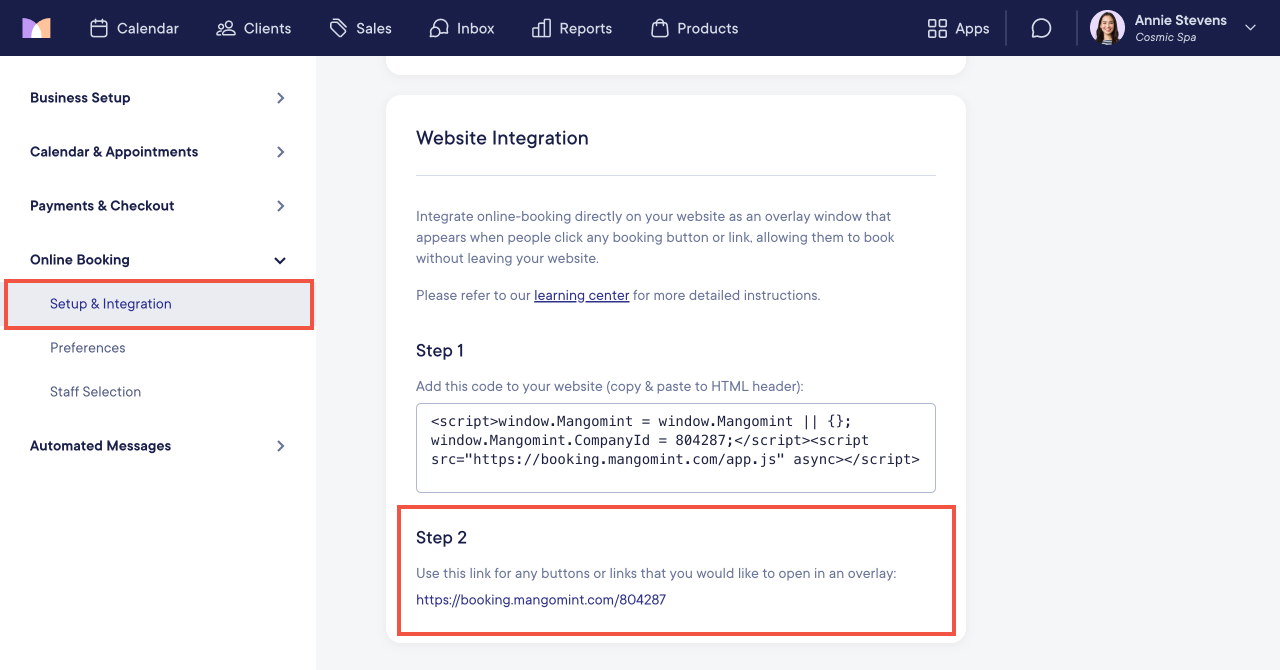Image resolution: width=1280 pixels, height=670 pixels.
Task: Click the Automated Messages sidebar label
Action: pyautogui.click(x=100, y=446)
